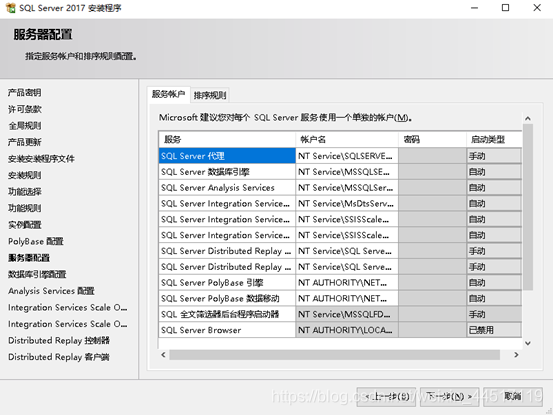The image size is (553, 415).
Task: Close the SQL Server 2017 setup window
Action: pyautogui.click(x=537, y=8)
